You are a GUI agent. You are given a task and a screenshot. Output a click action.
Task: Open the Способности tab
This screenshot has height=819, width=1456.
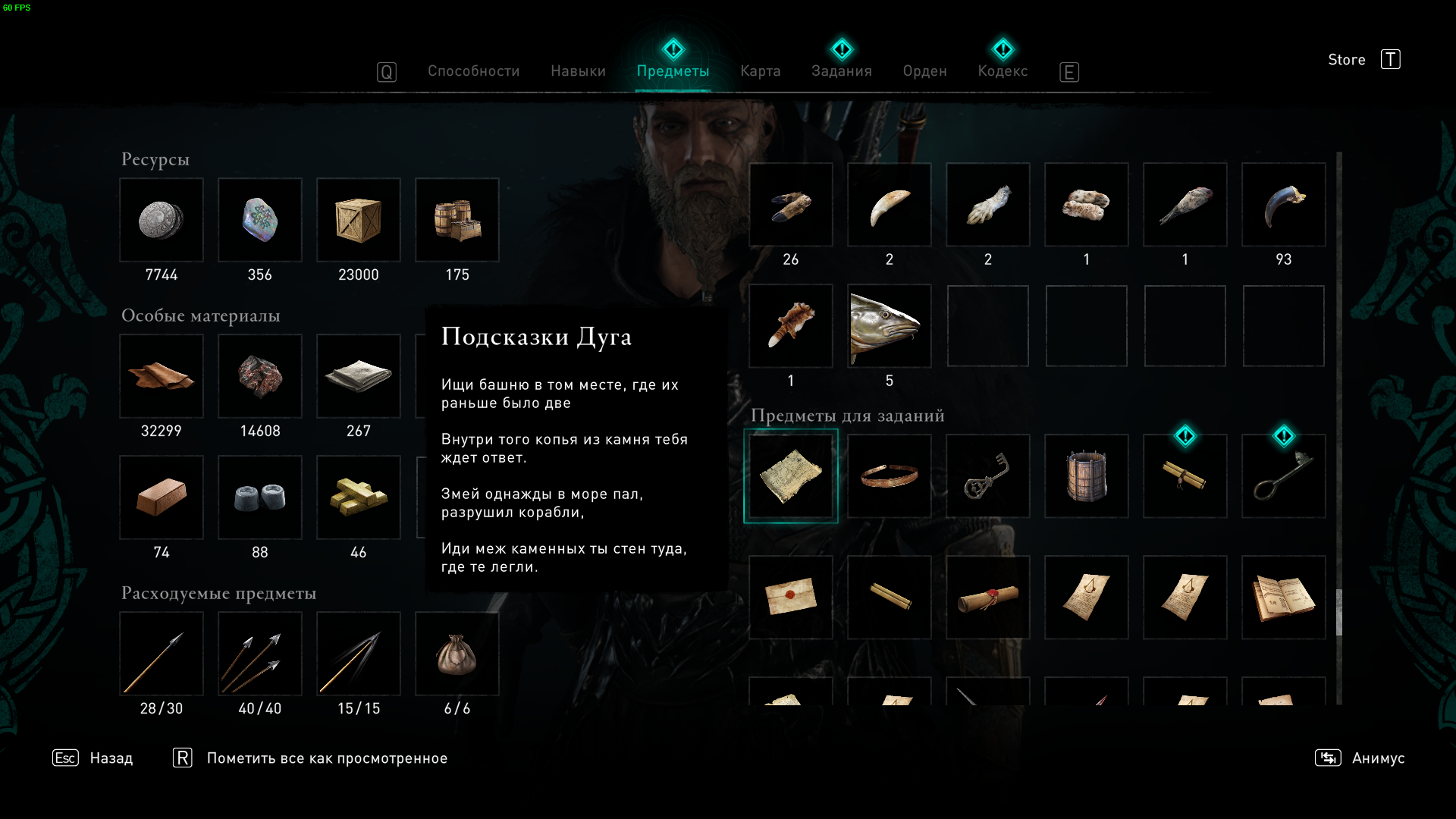[474, 71]
